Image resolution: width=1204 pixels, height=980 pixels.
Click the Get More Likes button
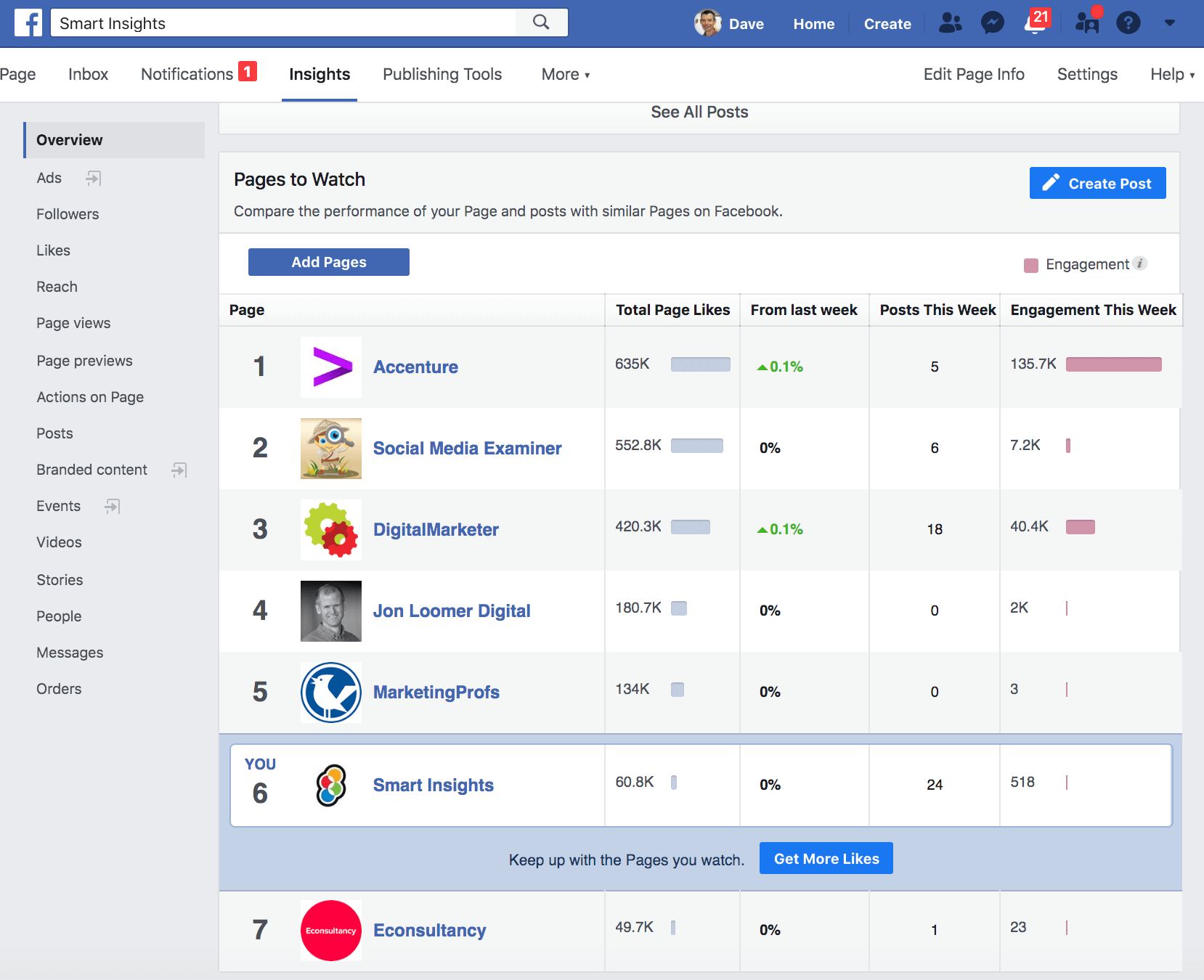tap(826, 858)
